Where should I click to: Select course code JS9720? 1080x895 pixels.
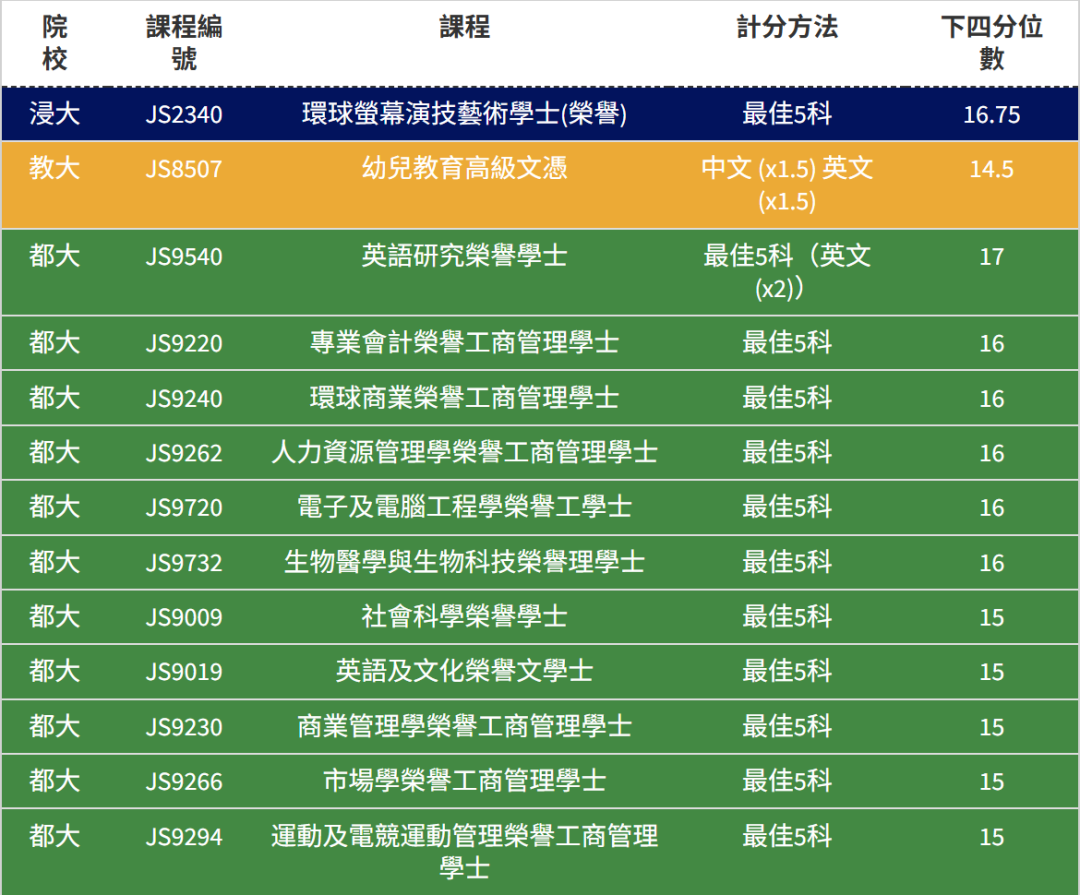[x=184, y=508]
